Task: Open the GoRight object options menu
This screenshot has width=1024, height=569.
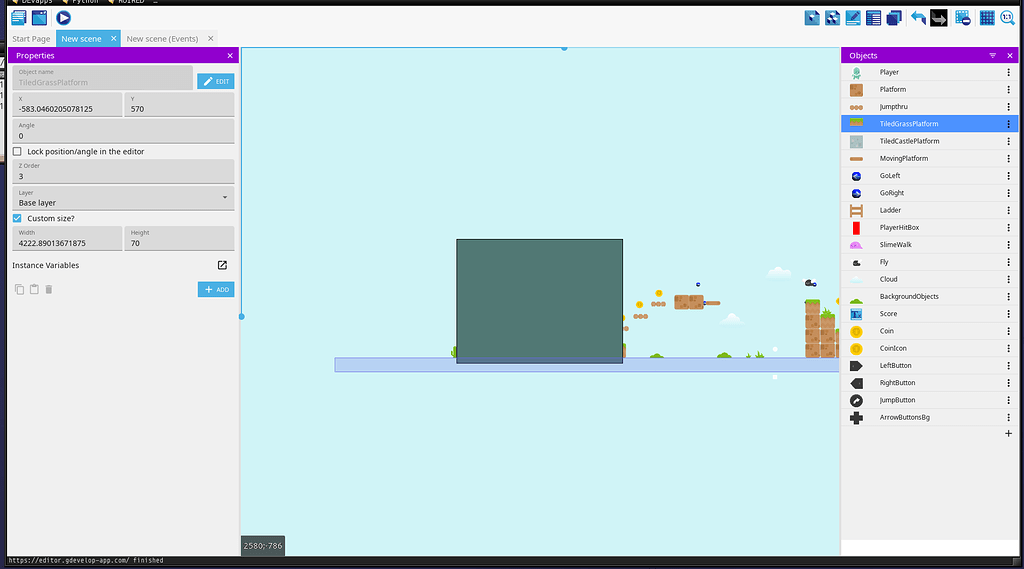Action: [x=1008, y=193]
